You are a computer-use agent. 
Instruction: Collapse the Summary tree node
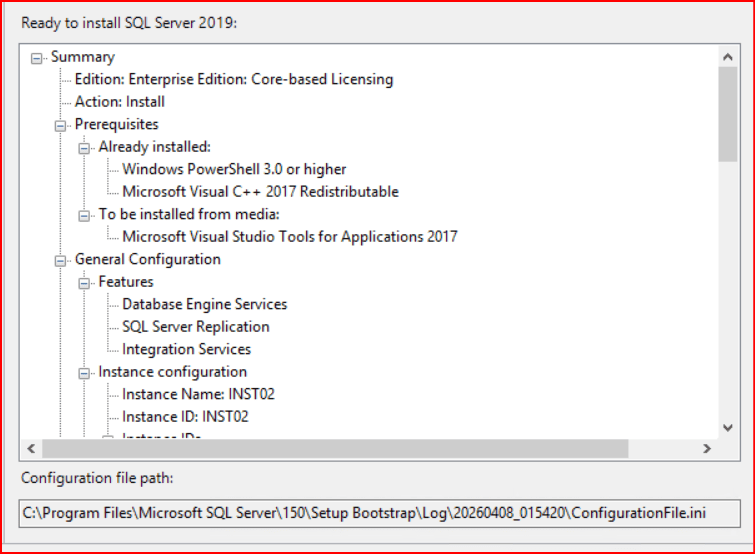[37, 58]
